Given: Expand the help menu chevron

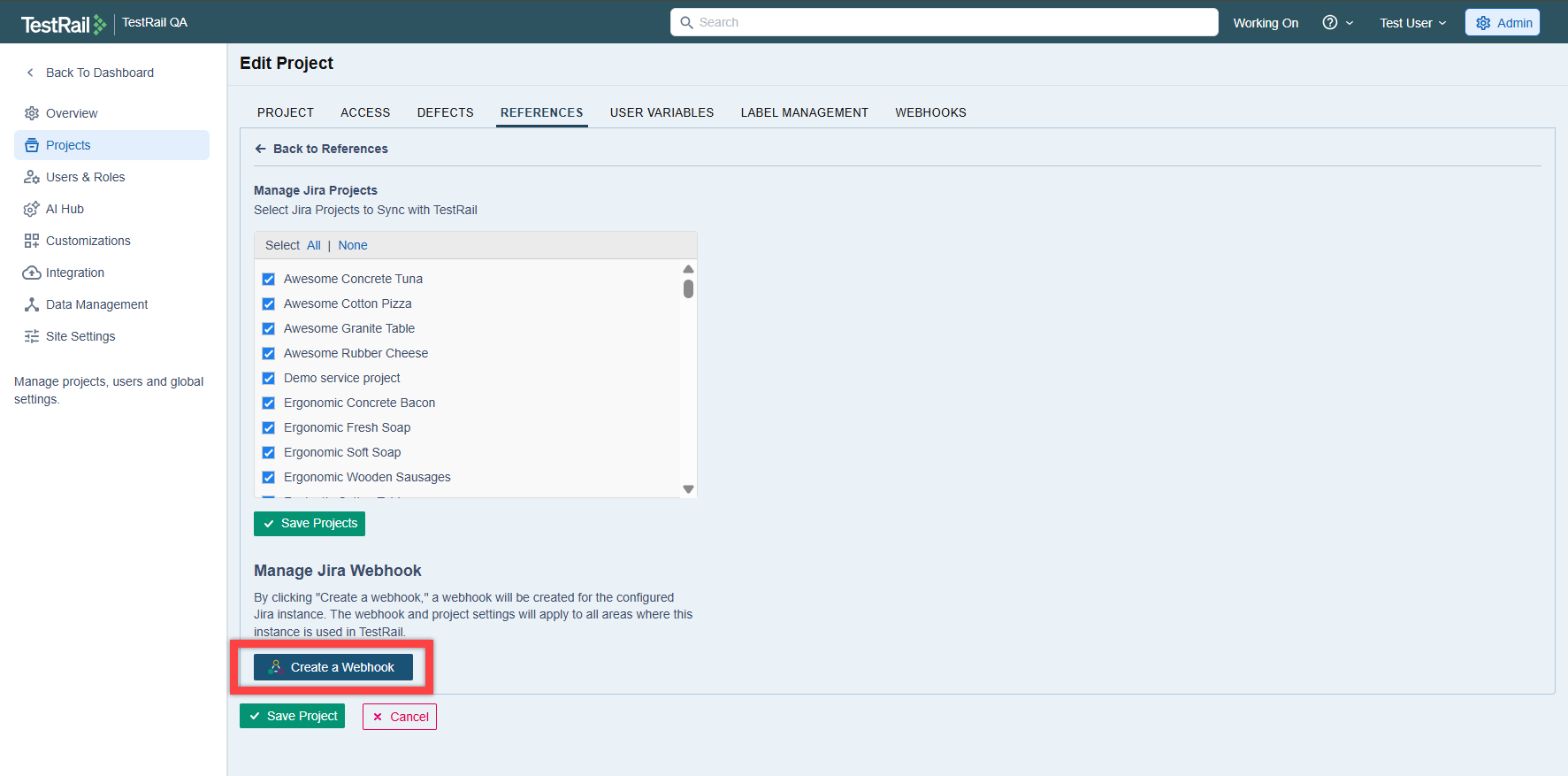Looking at the screenshot, I should (x=1350, y=23).
